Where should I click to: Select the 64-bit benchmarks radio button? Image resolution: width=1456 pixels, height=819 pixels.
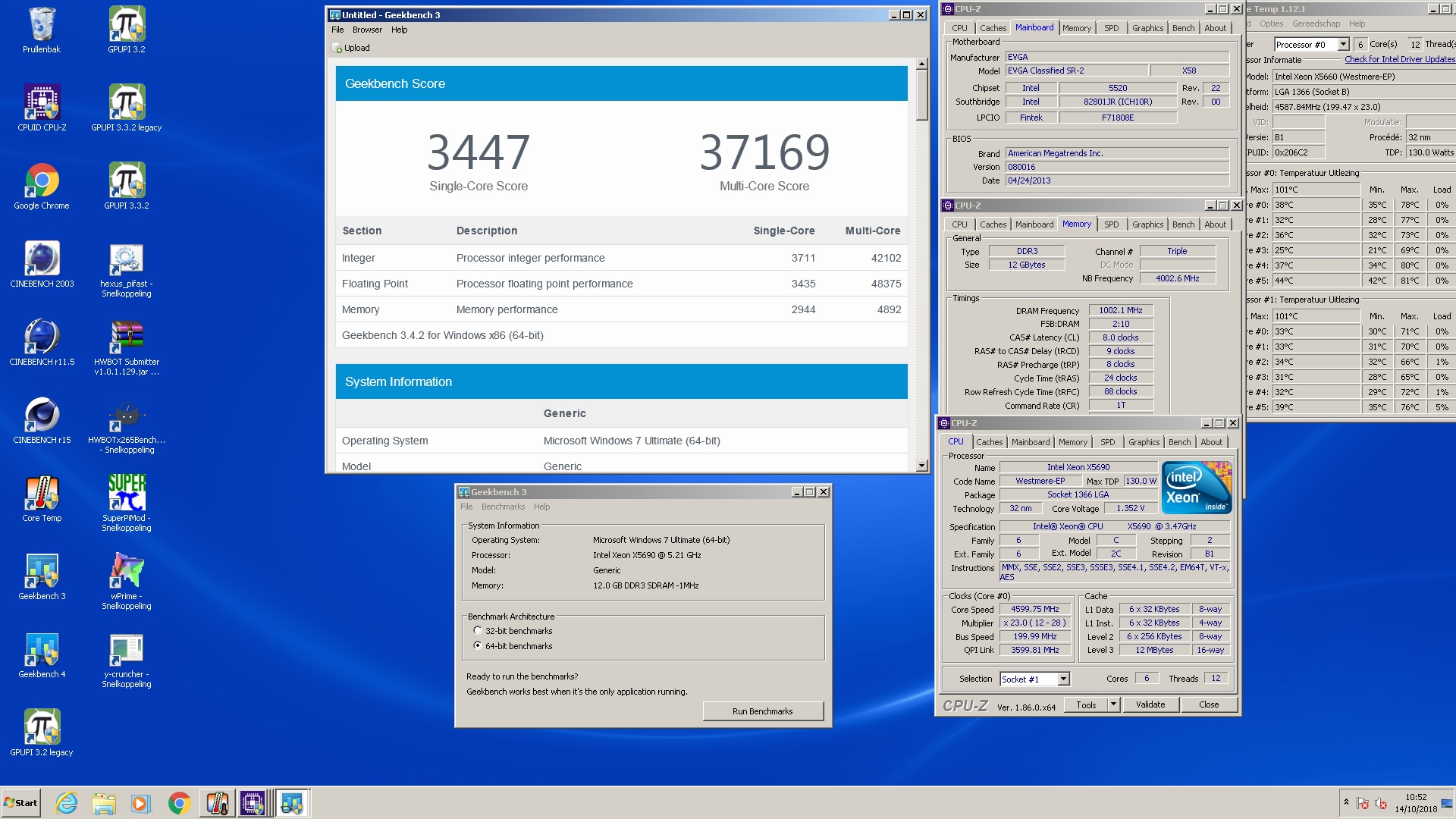coord(477,645)
